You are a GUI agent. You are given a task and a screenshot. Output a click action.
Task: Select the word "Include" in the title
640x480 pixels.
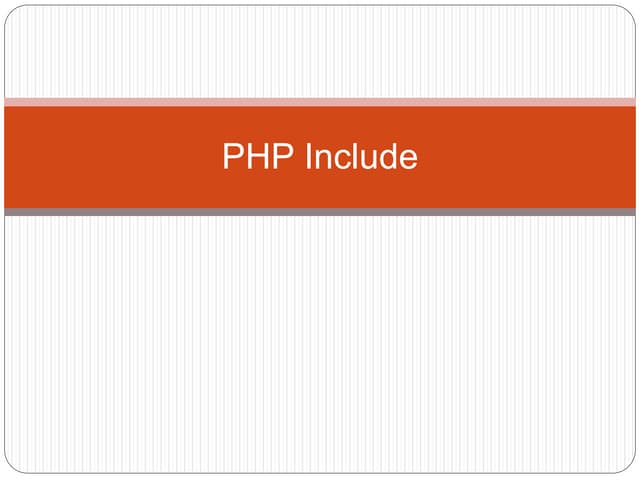[x=361, y=157]
